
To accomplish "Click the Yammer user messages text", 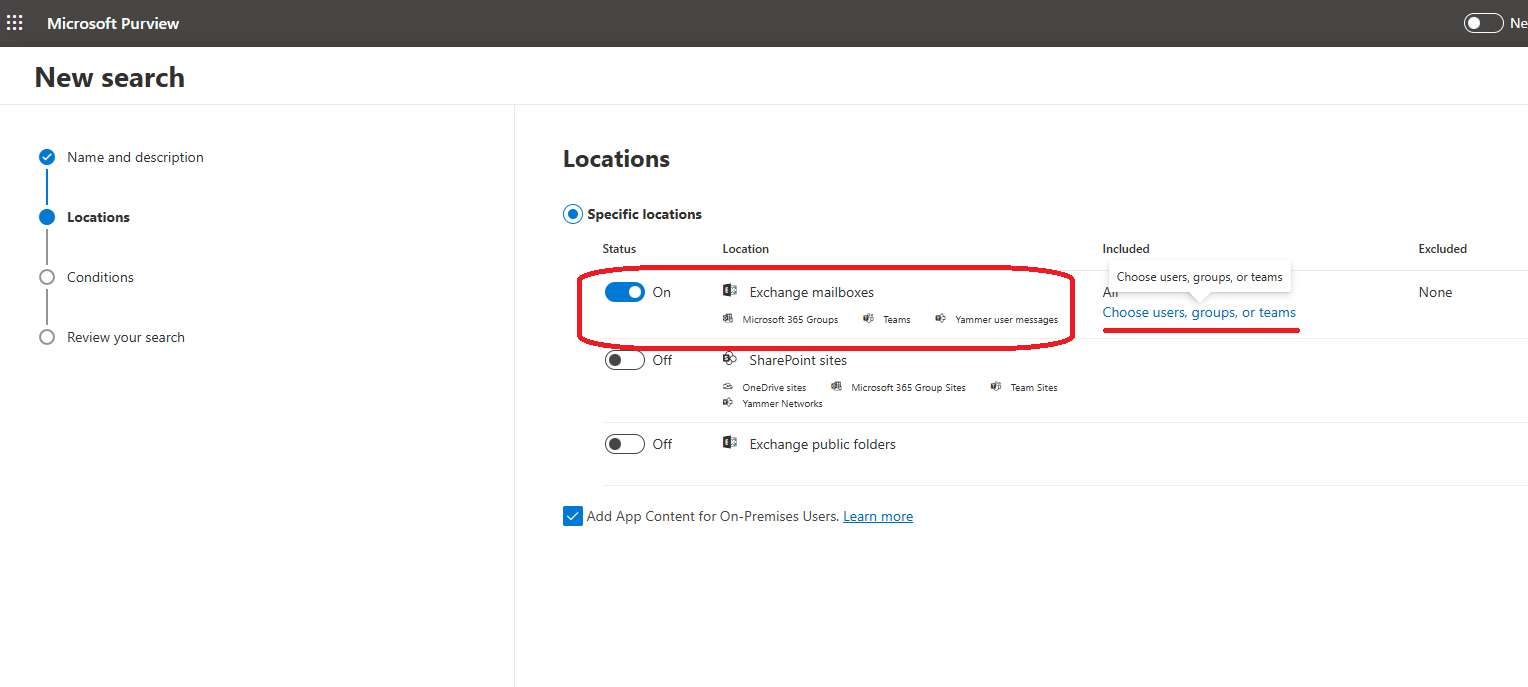I will coord(1007,320).
